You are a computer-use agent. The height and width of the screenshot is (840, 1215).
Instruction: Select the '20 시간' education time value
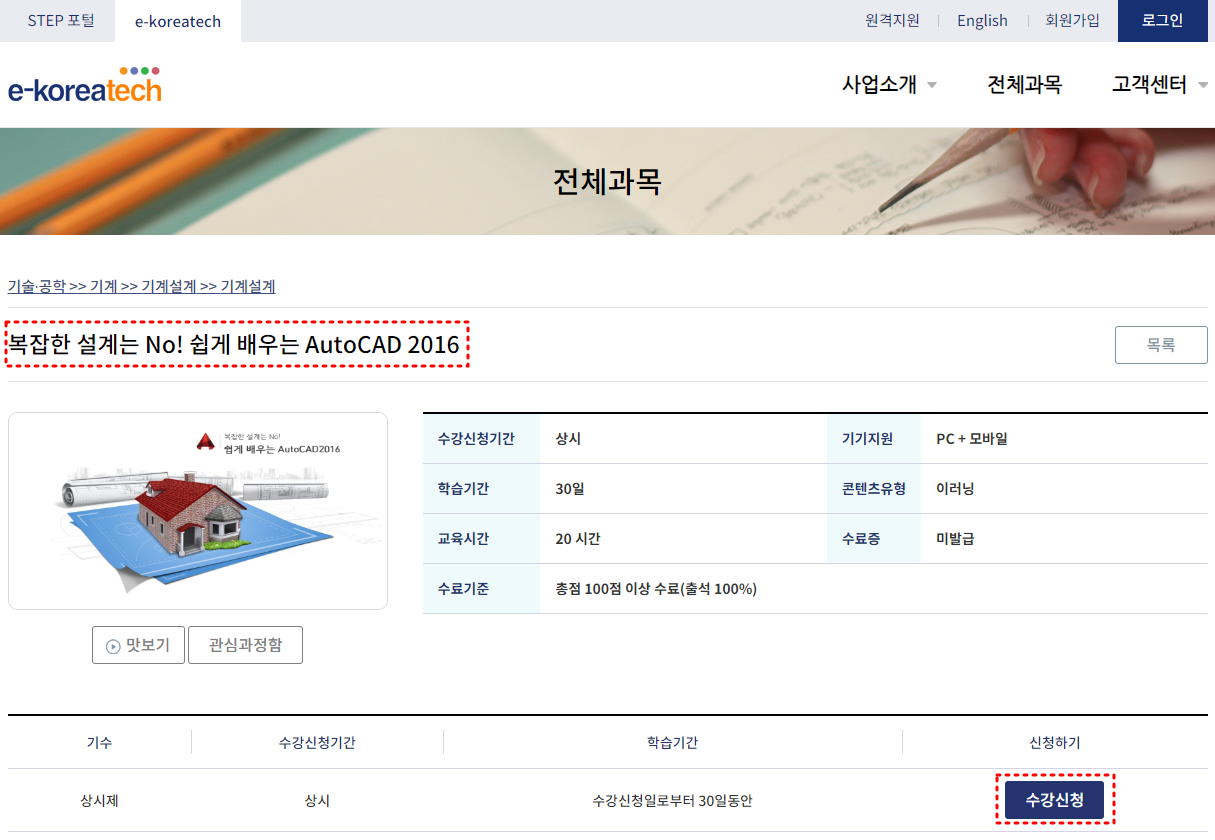pos(578,539)
